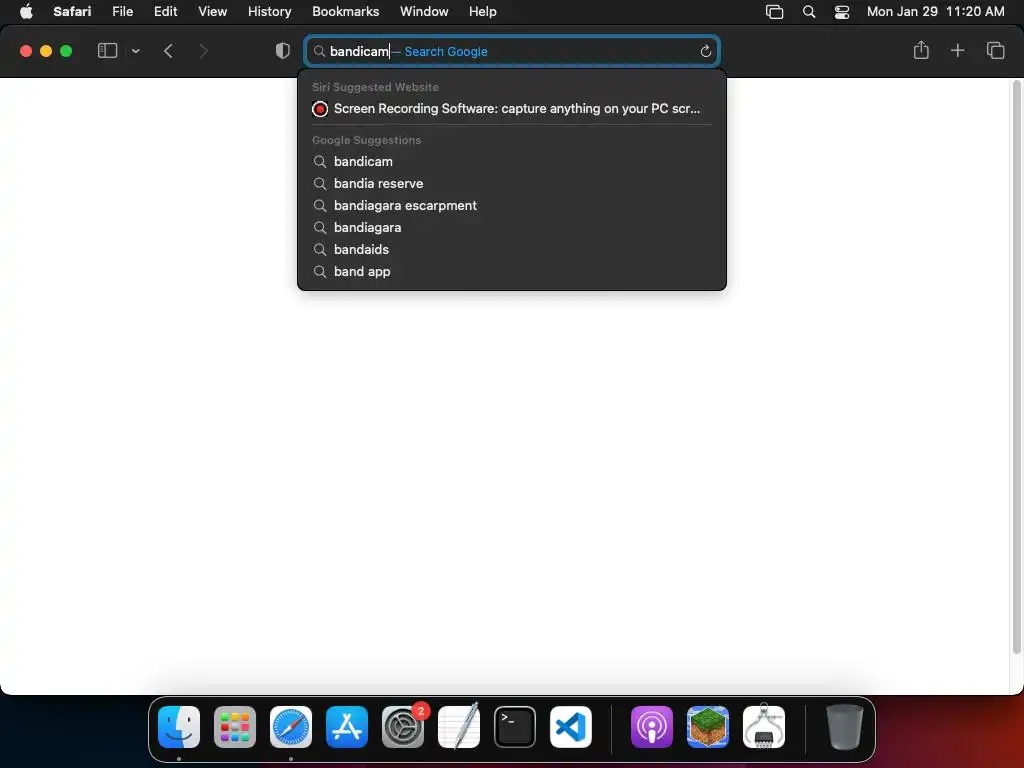Open the Bookmarks menu
The image size is (1024, 768).
345,11
